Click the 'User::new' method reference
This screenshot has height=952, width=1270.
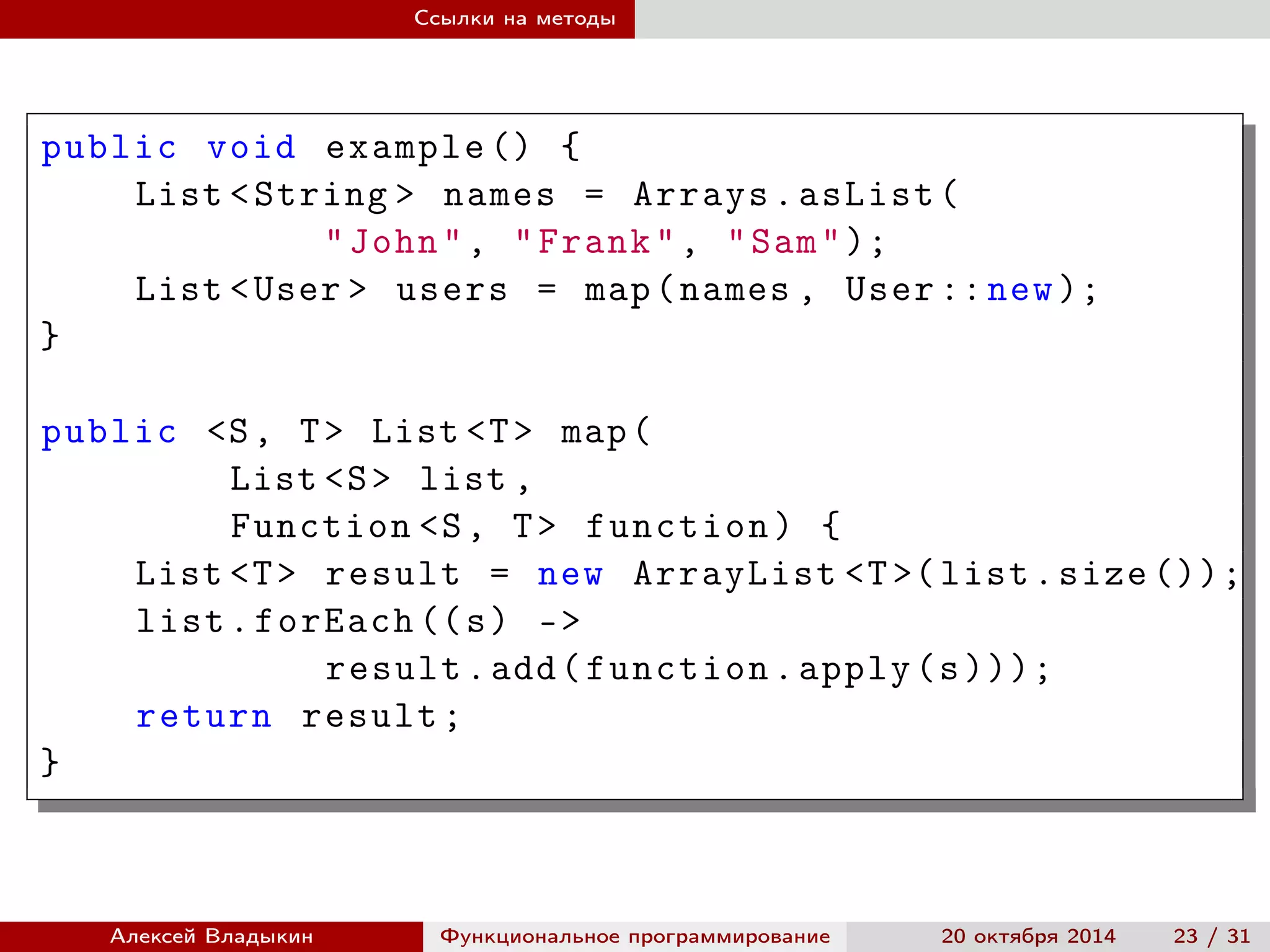click(949, 290)
